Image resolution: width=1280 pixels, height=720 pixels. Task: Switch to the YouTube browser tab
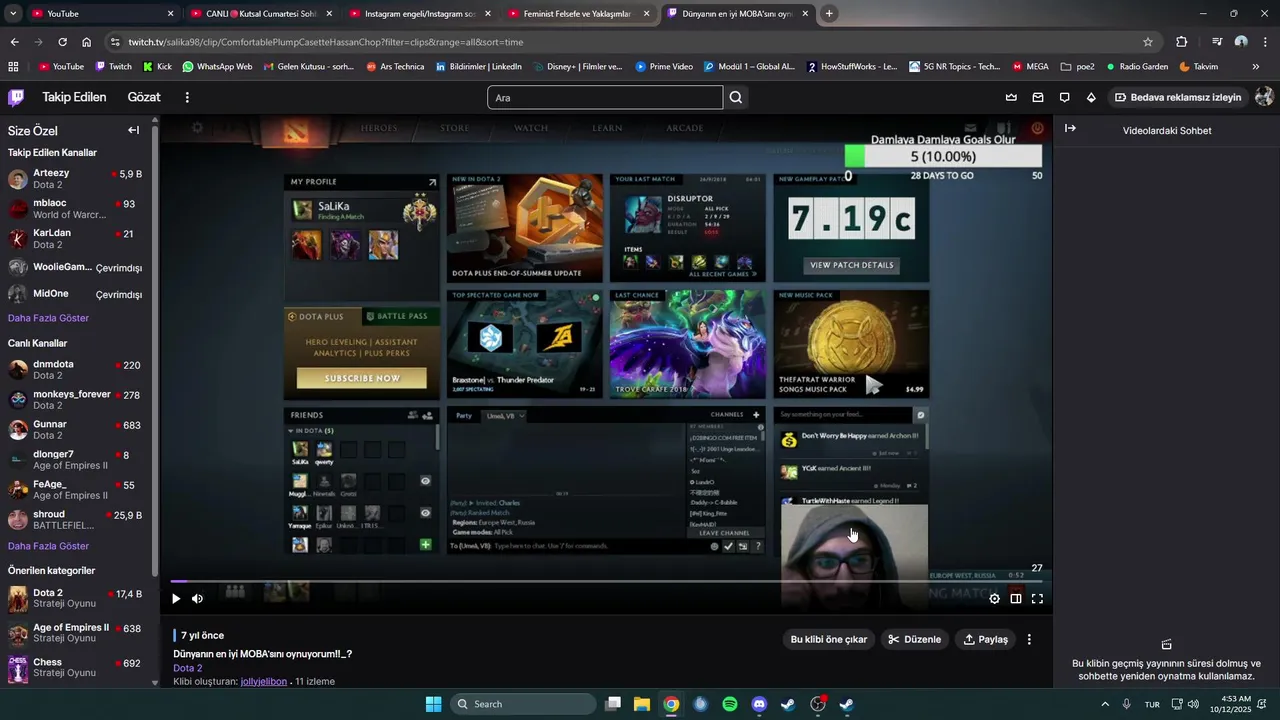click(100, 14)
